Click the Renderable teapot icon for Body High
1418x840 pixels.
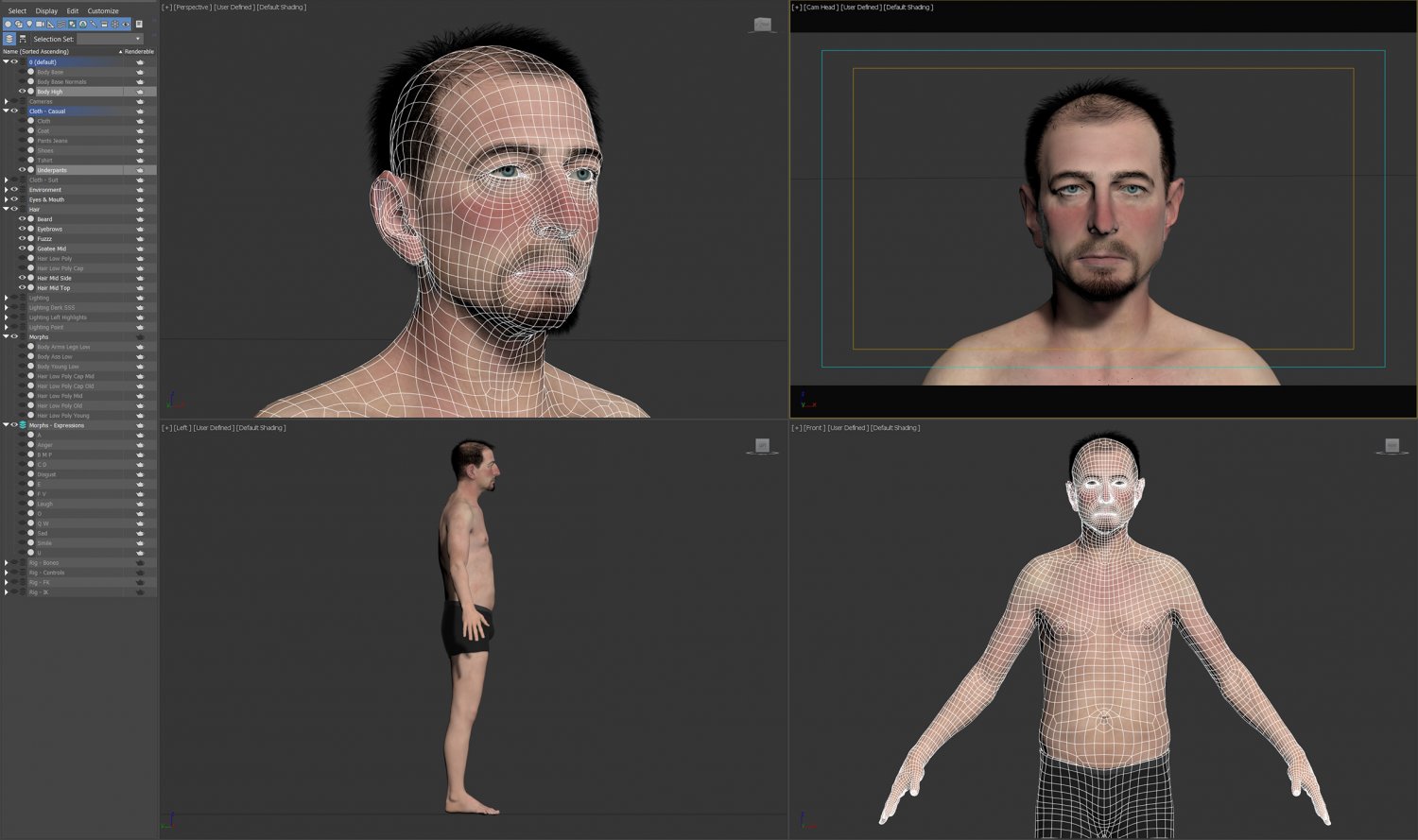click(140, 92)
